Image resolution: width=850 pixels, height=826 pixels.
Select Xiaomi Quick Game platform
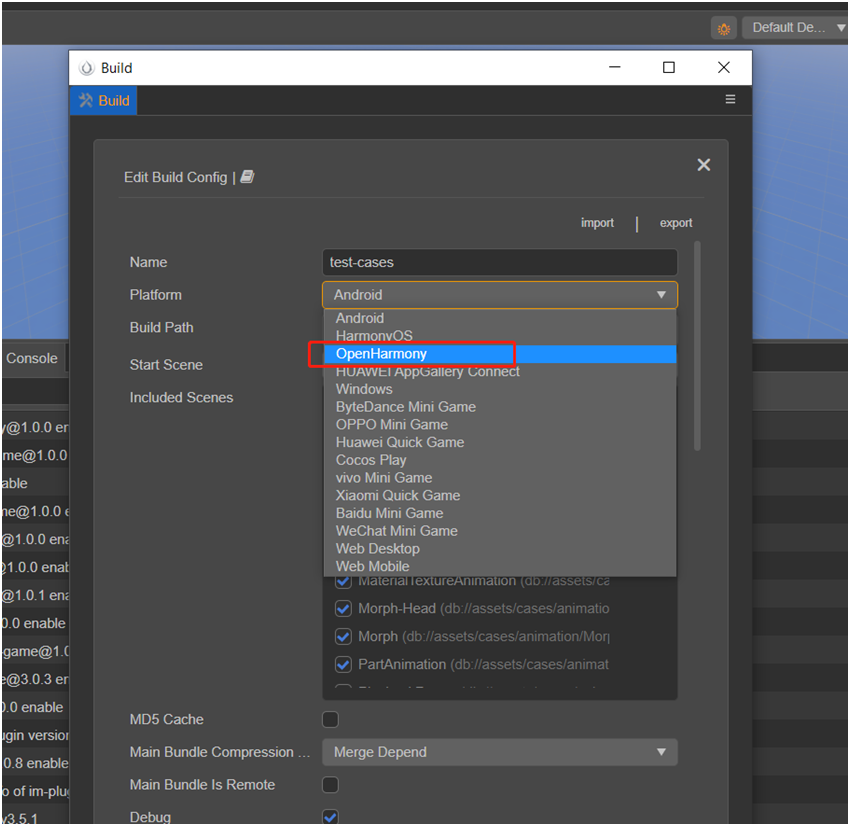click(x=500, y=495)
